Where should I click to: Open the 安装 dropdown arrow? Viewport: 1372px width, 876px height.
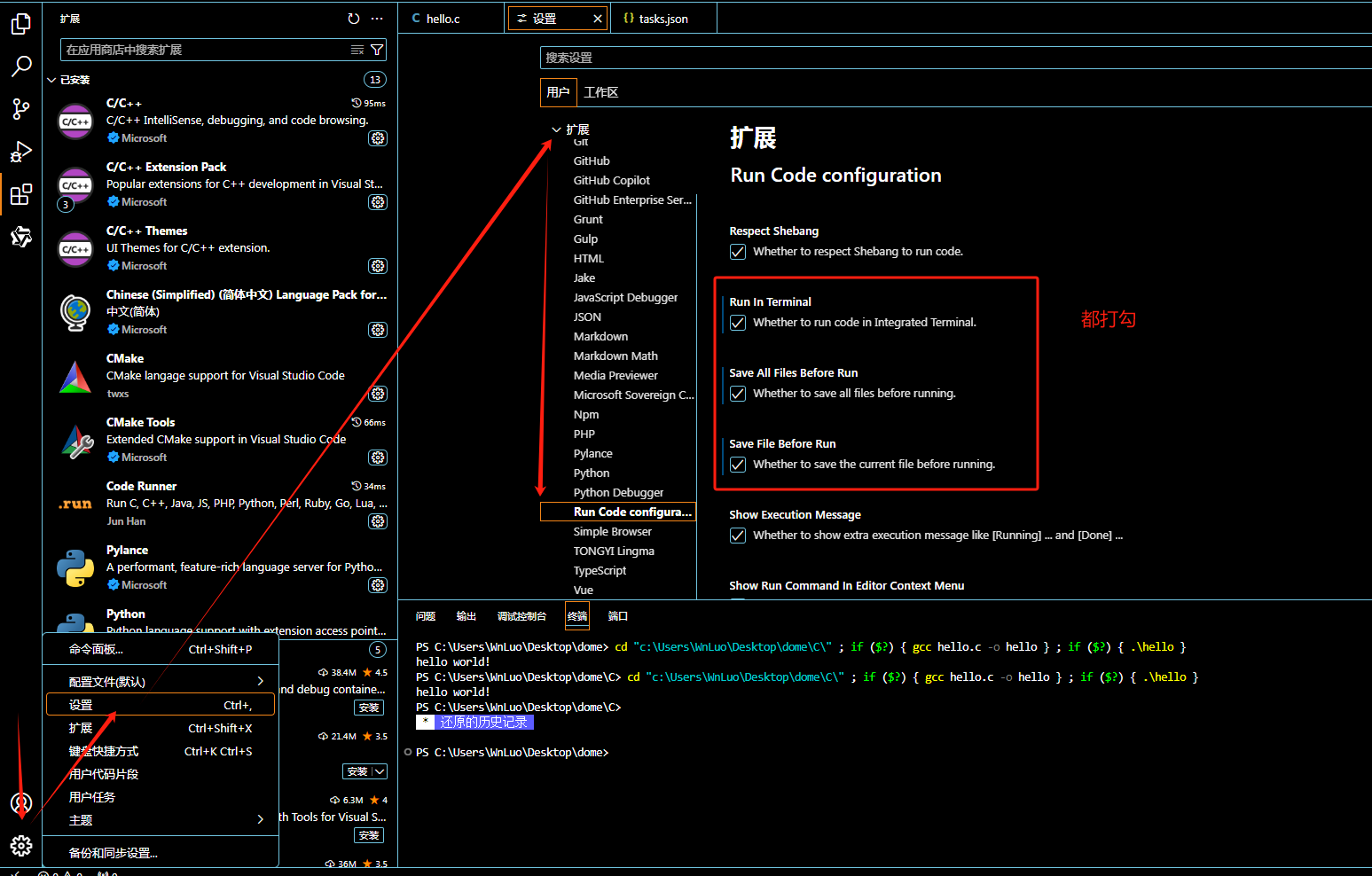(x=380, y=771)
